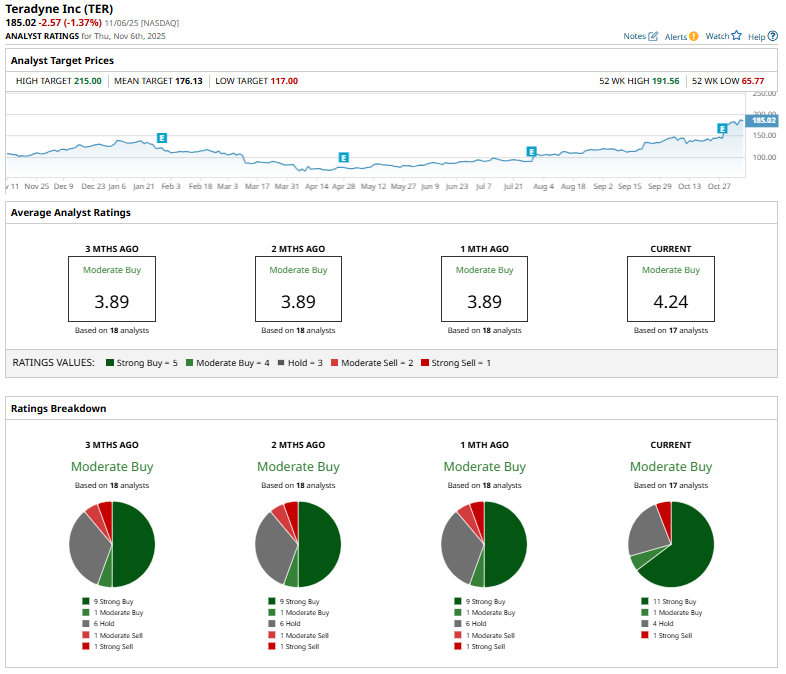Click the Help link
786x674 pixels.
(x=756, y=37)
